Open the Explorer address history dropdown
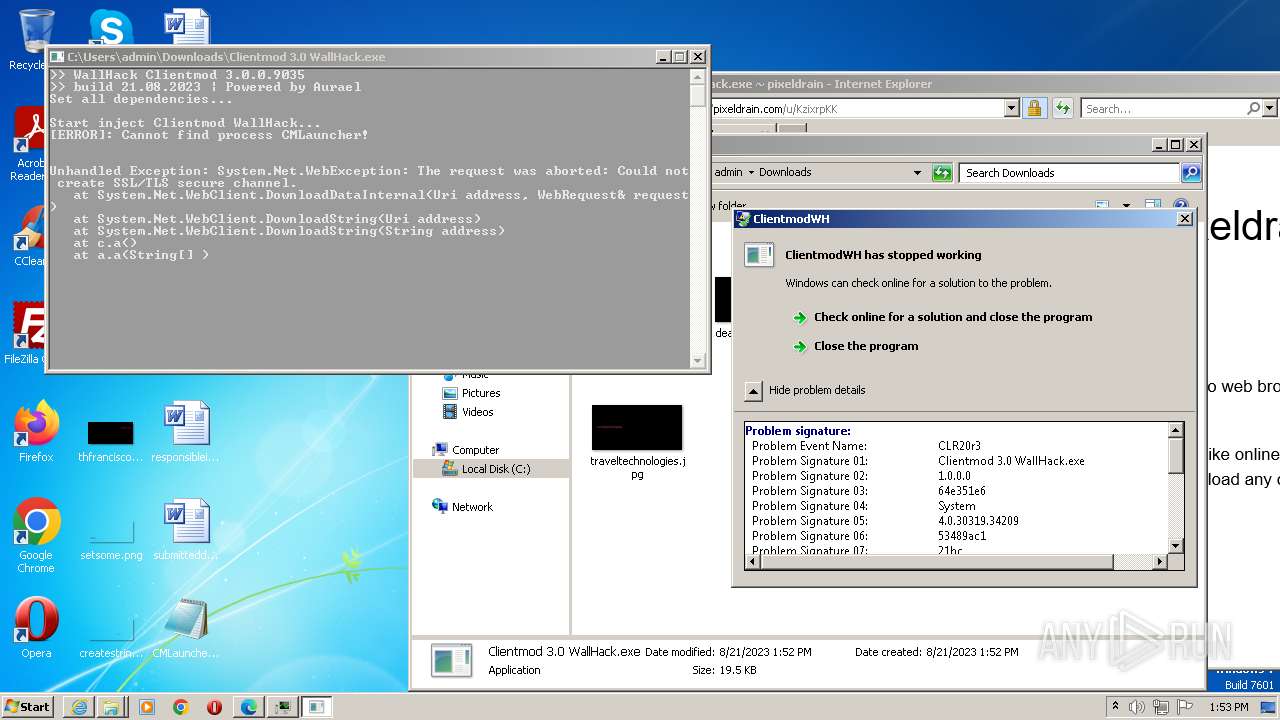The image size is (1280, 720). (917, 173)
